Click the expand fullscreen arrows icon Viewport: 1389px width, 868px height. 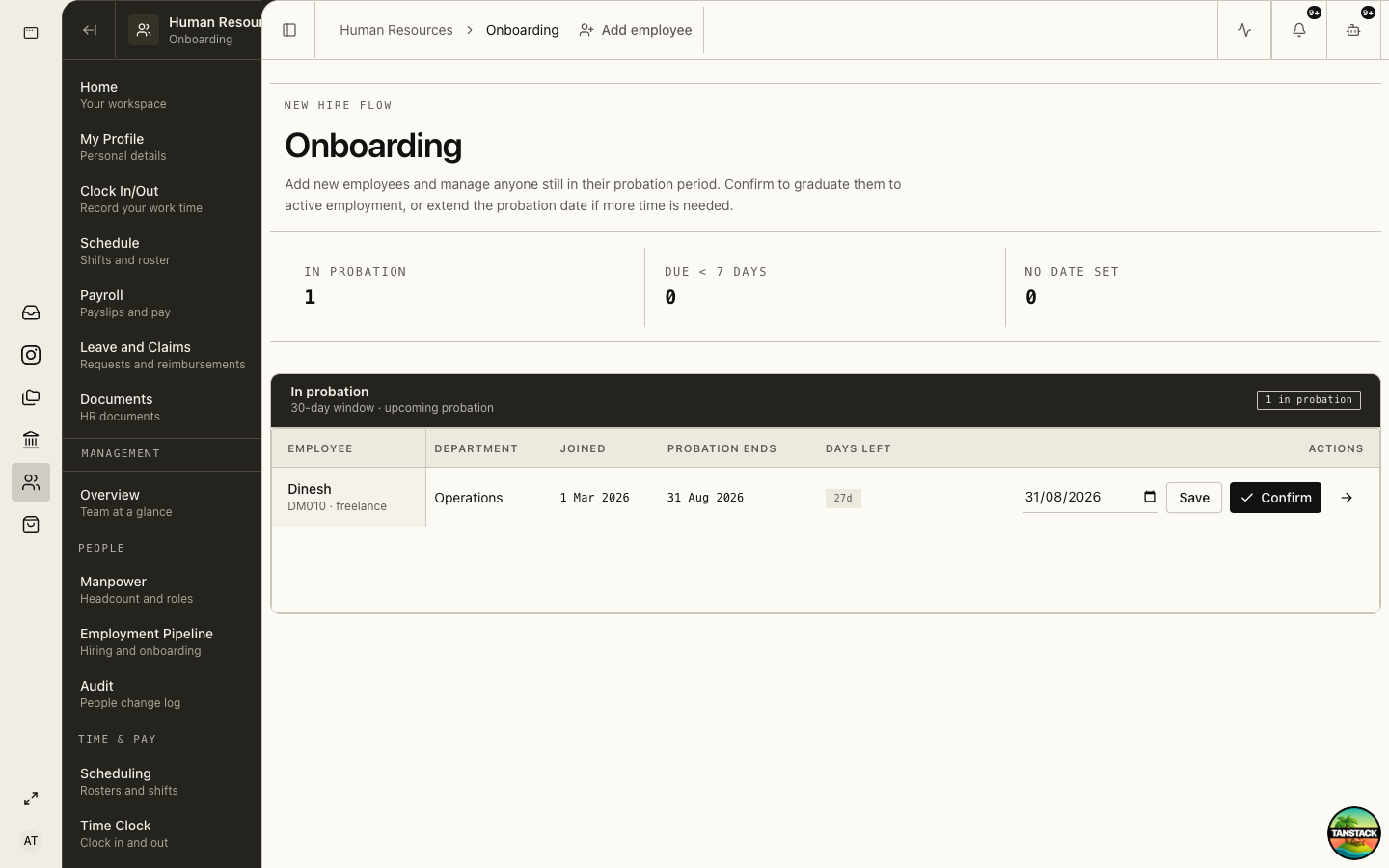[x=31, y=799]
